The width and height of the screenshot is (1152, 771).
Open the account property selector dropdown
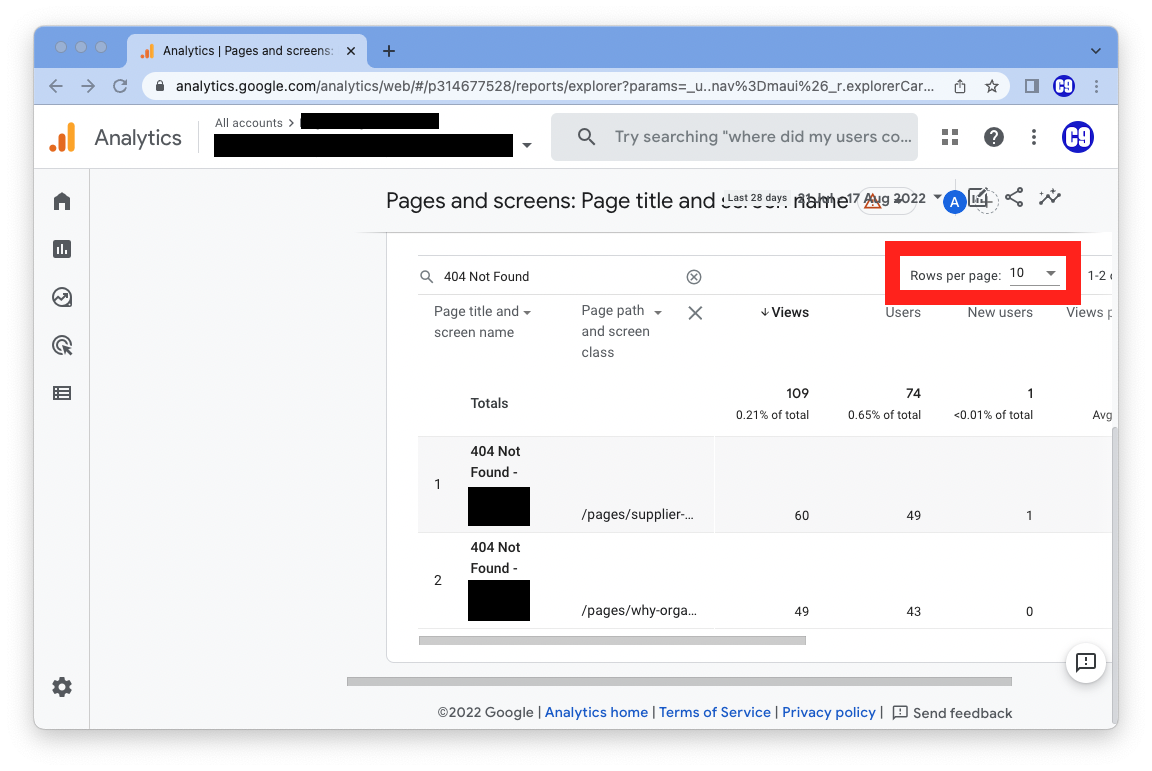pyautogui.click(x=527, y=146)
